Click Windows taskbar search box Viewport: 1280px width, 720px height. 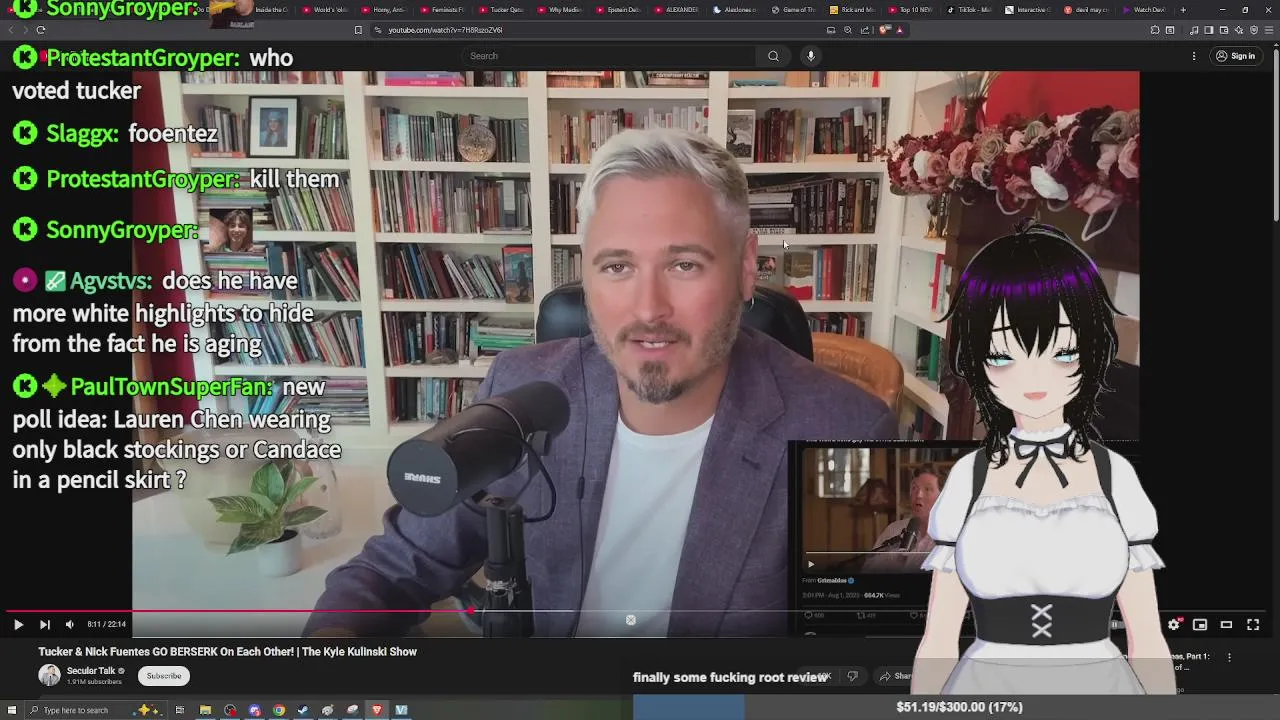pos(96,710)
